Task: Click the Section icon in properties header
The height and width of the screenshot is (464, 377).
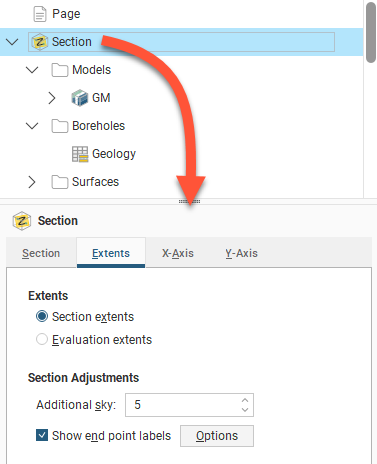Action: 22,221
